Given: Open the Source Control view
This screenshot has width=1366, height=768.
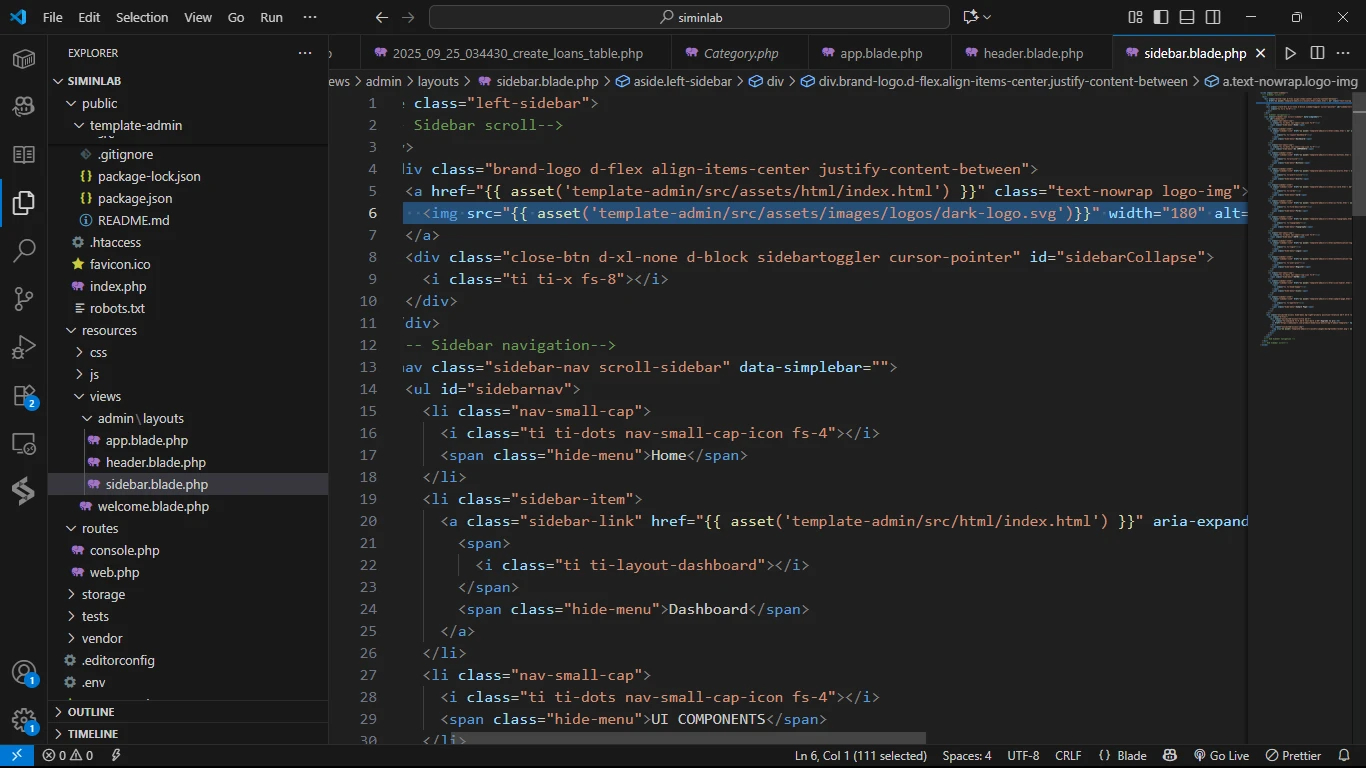Looking at the screenshot, I should [24, 298].
